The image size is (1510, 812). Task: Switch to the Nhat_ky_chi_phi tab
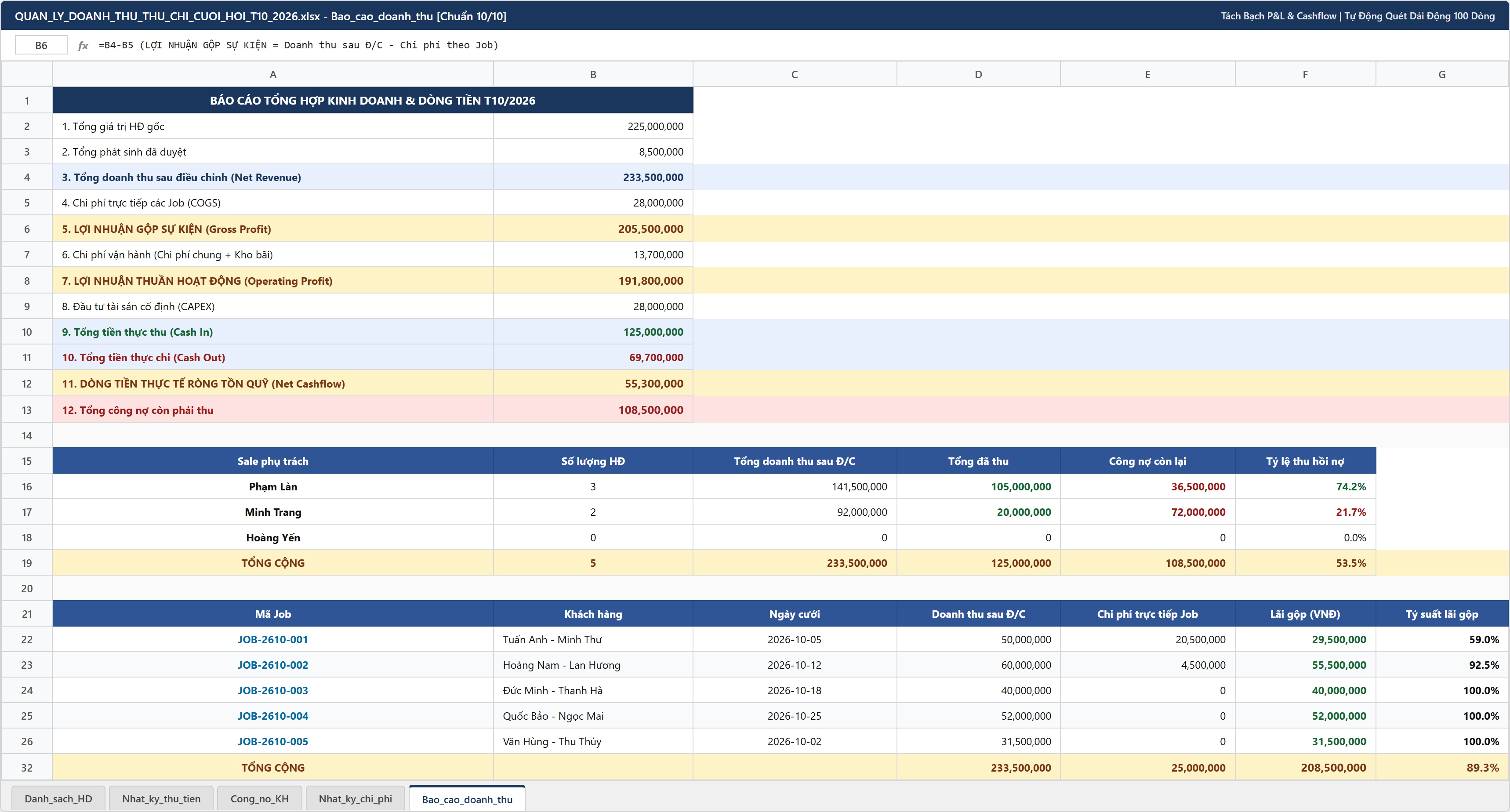tap(355, 798)
